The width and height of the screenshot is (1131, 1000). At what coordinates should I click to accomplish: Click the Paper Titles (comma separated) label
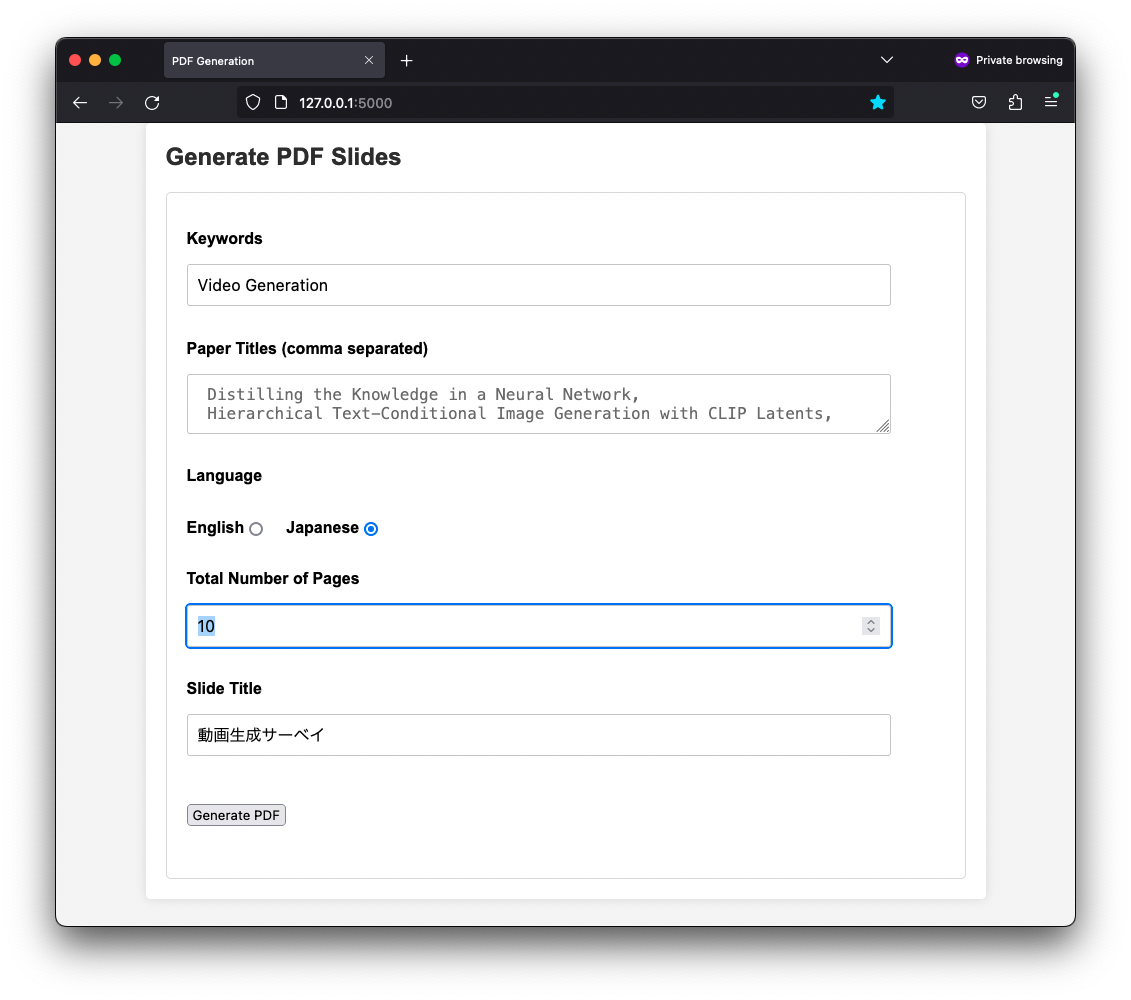pos(307,348)
